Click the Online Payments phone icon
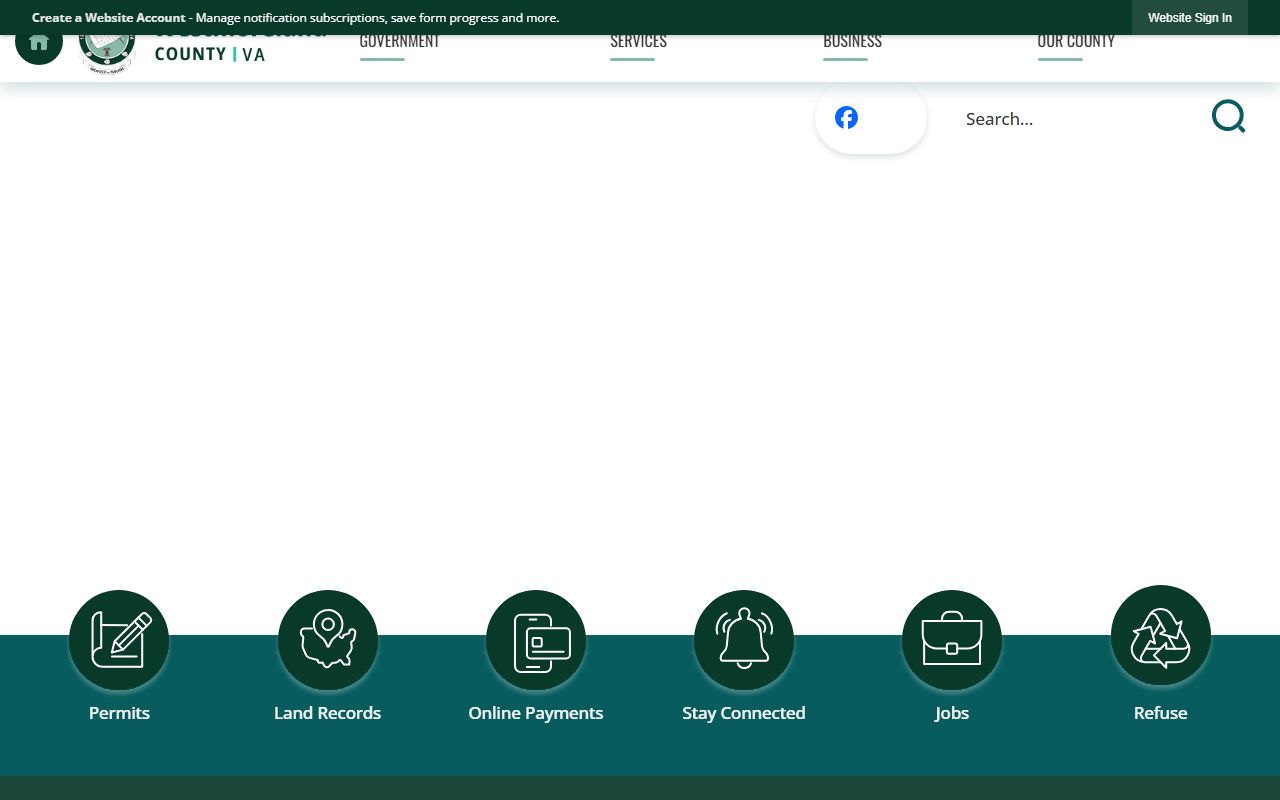Viewport: 1280px width, 800px height. 535,640
